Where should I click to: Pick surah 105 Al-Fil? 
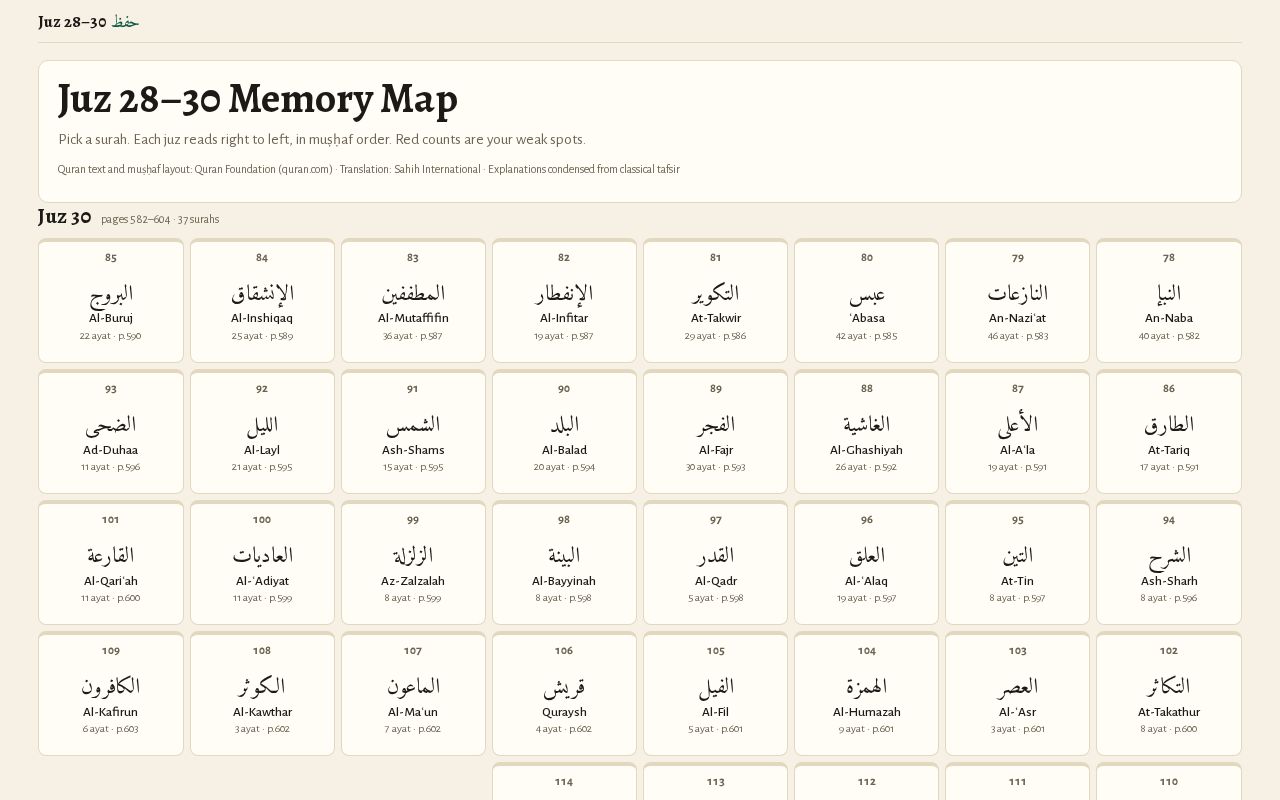[x=715, y=693]
